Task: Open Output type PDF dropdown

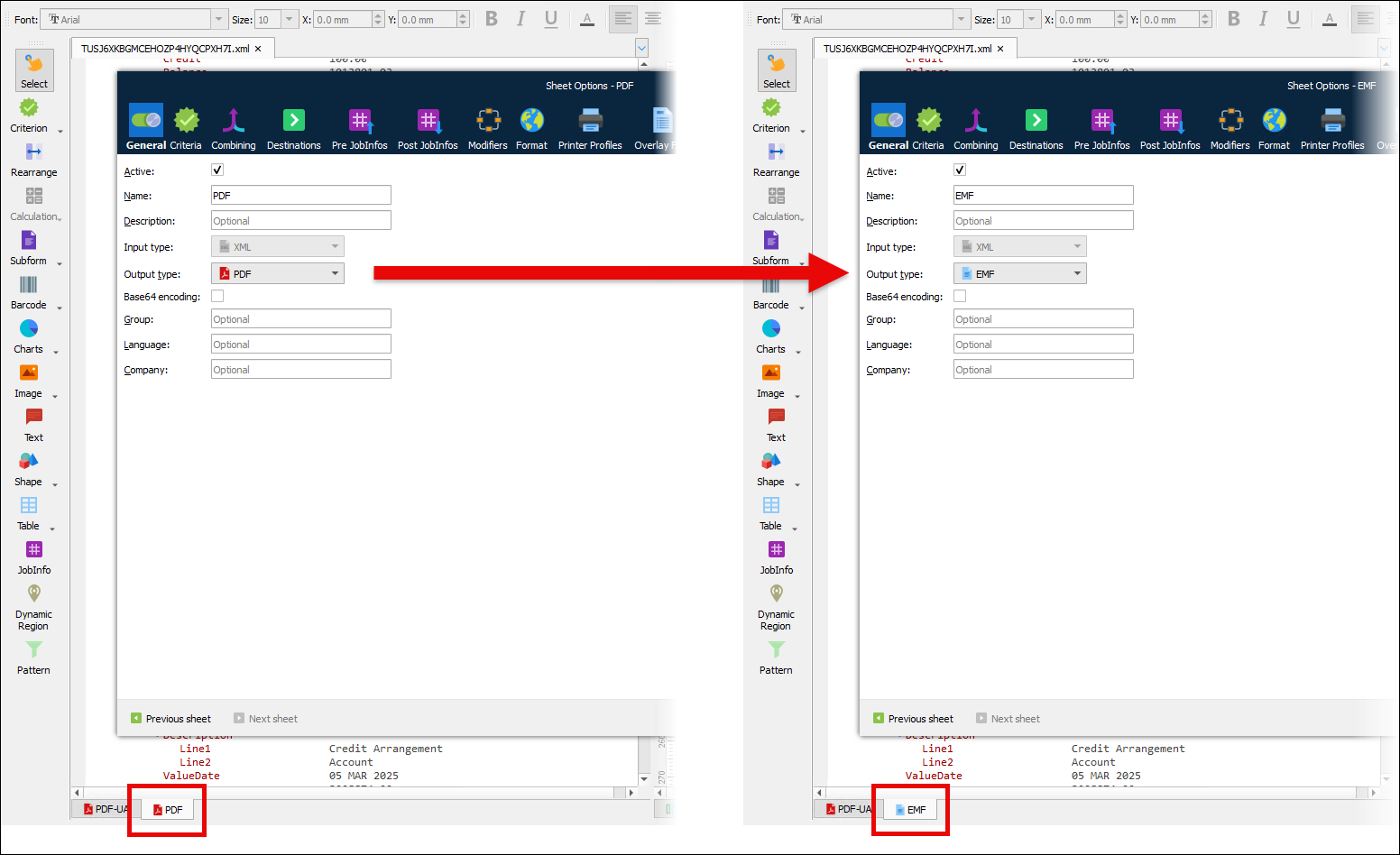Action: [x=278, y=273]
